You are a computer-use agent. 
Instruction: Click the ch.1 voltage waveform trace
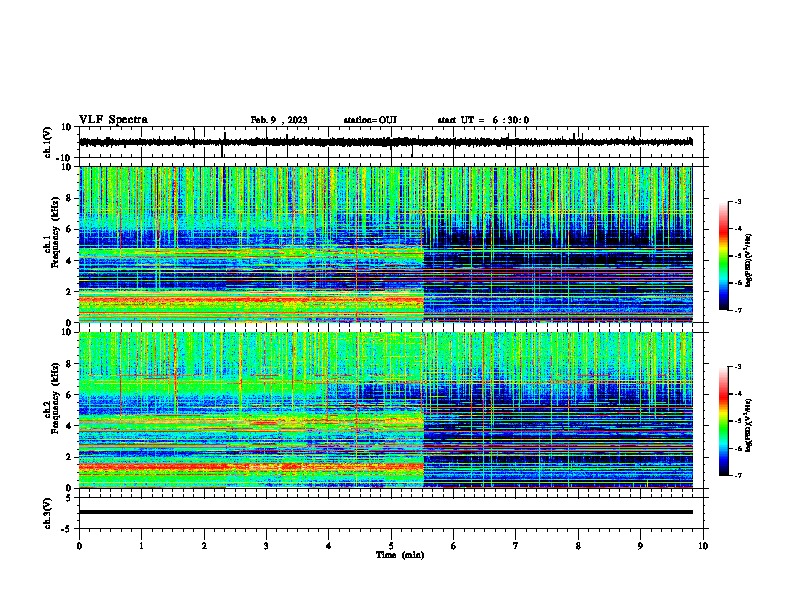[x=386, y=142]
